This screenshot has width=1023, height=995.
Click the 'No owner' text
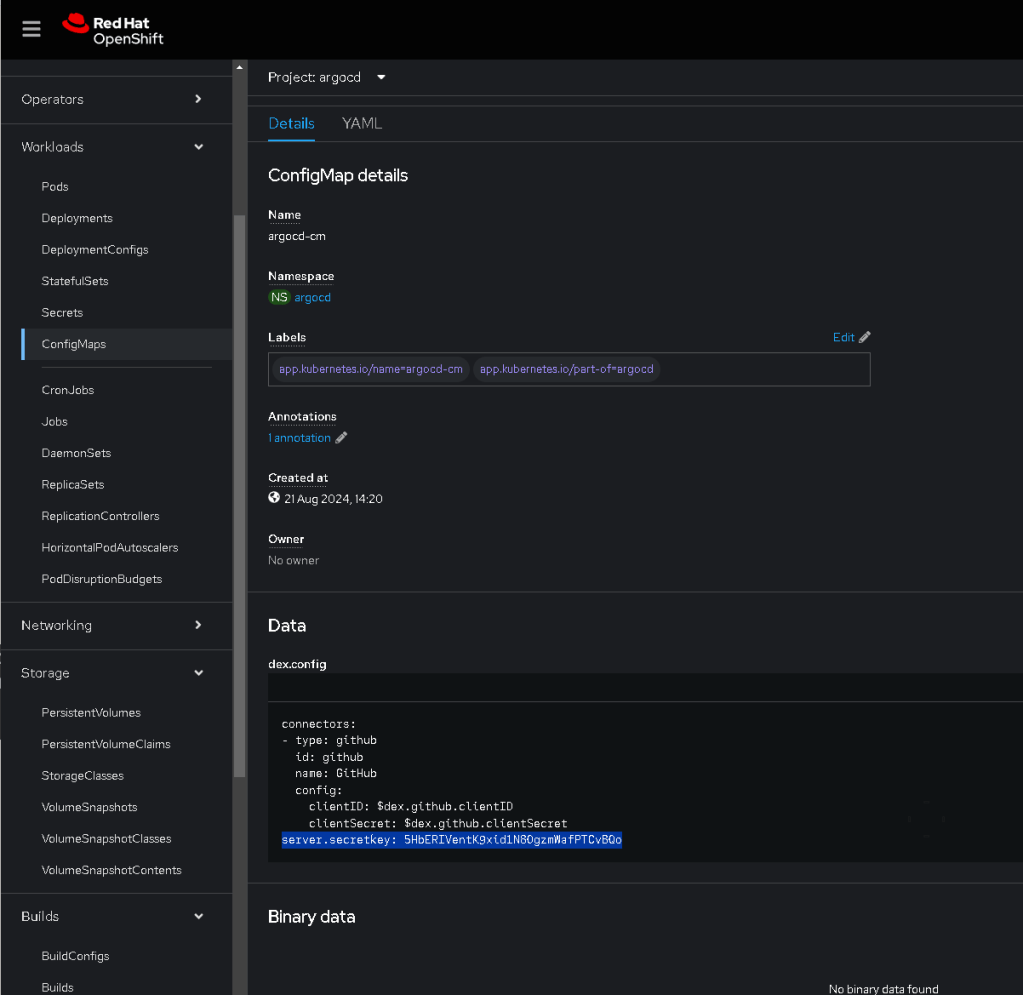(294, 560)
